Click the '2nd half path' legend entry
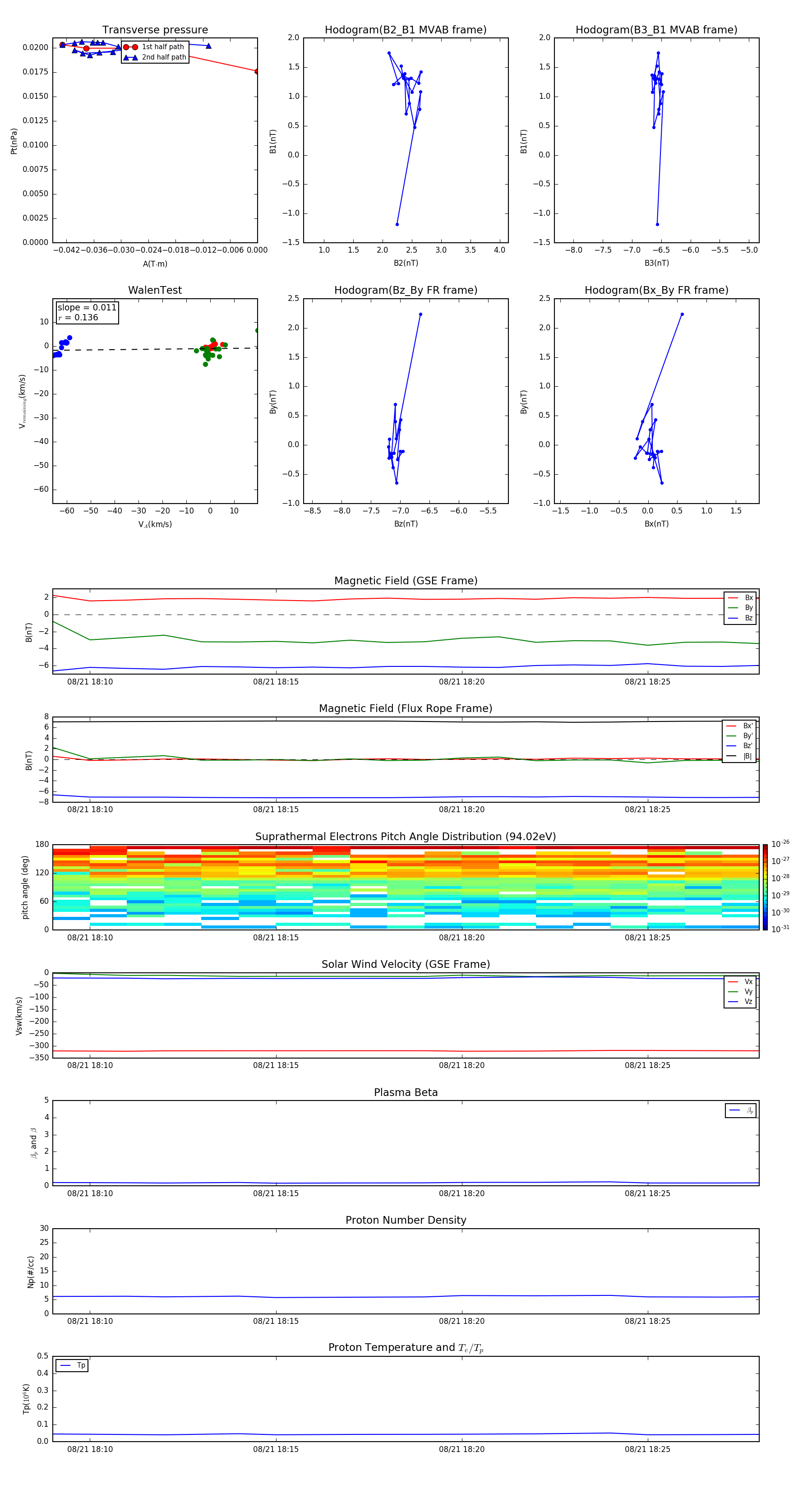This screenshot has height=1489, width=812. 154,57
